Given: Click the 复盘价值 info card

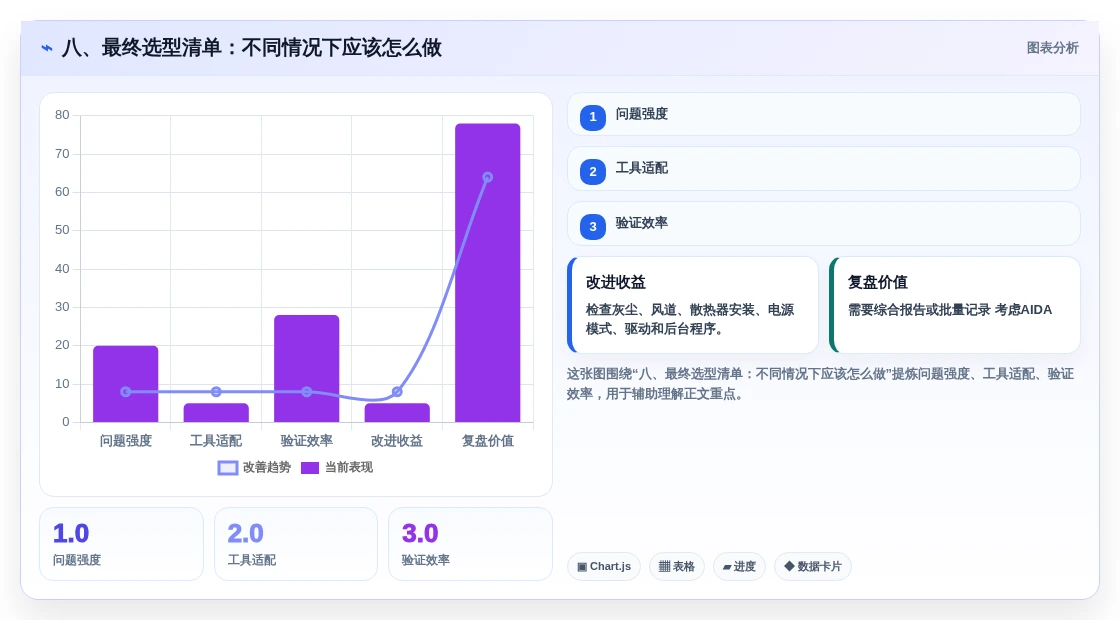Looking at the screenshot, I should point(955,305).
